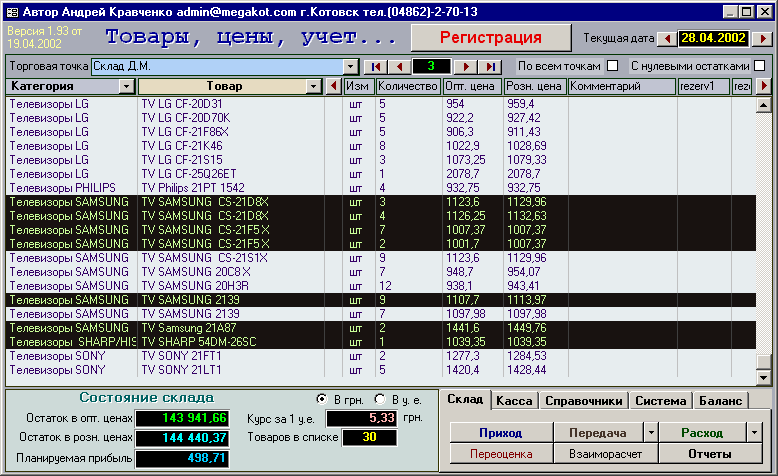Select row 'TV LG CF-20D70K'
Screen dimensions: 778x476
point(381,118)
